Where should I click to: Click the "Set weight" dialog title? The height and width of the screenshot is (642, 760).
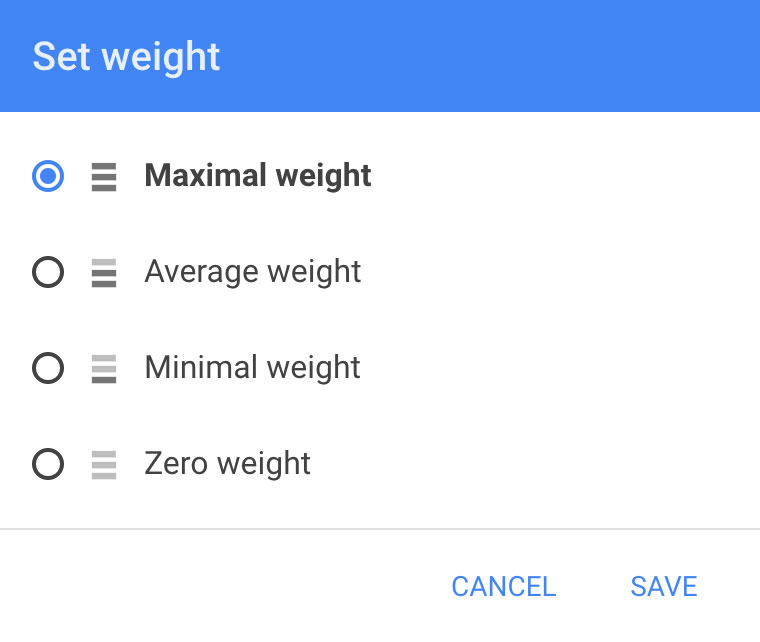pyautogui.click(x=126, y=56)
